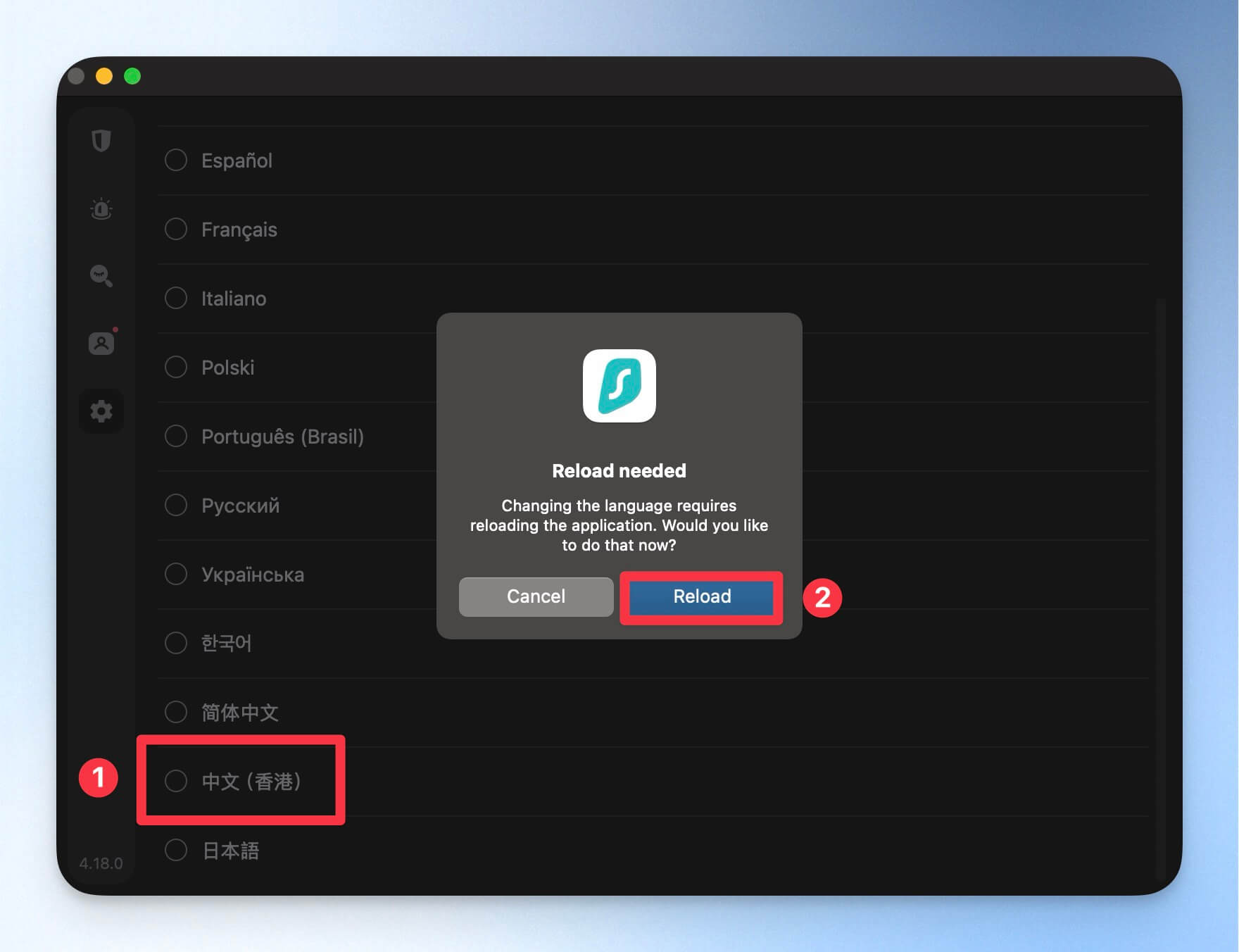1239x952 pixels.
Task: Select Українська language radio button
Action: click(x=176, y=574)
